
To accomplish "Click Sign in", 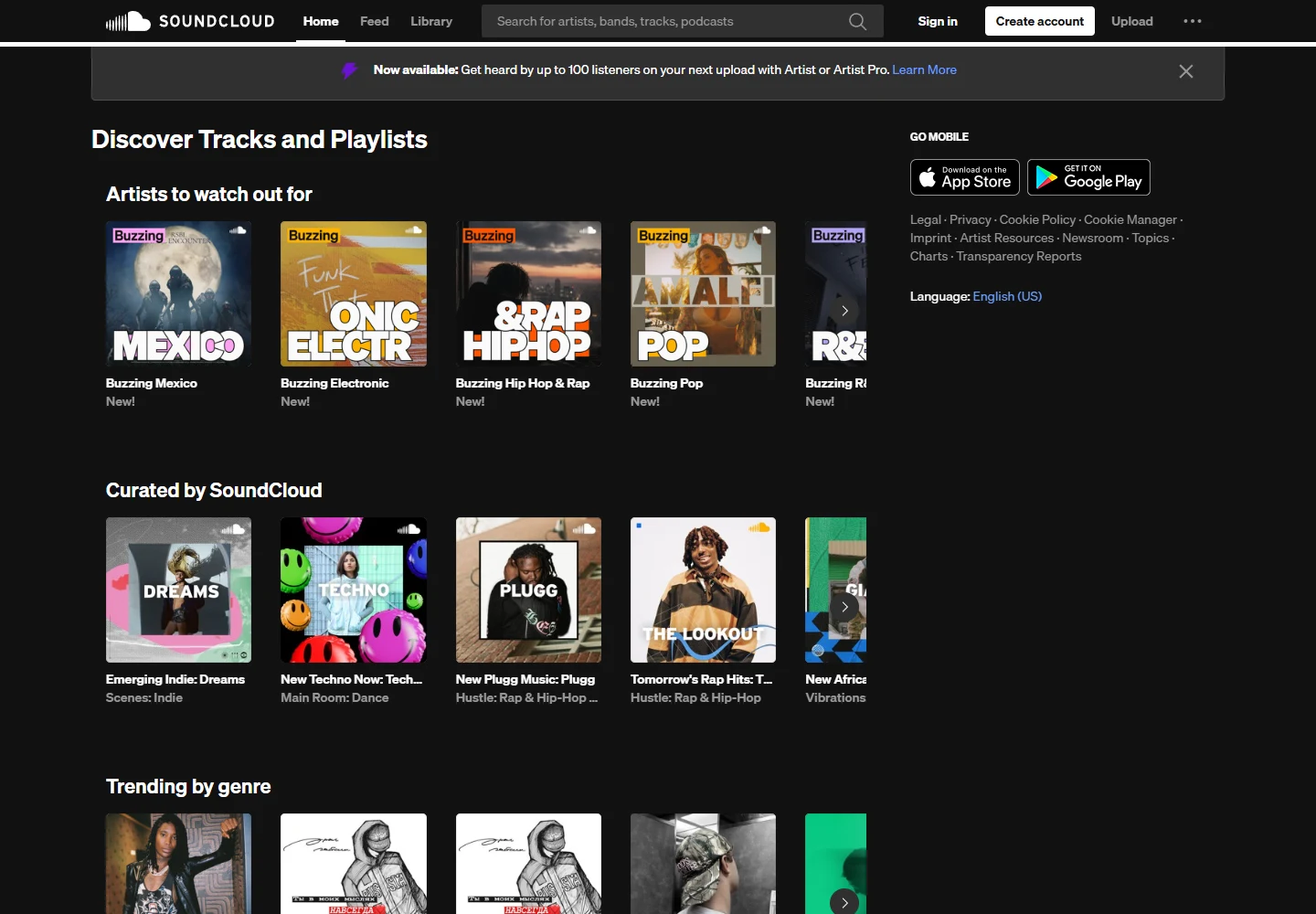I will click(x=938, y=21).
